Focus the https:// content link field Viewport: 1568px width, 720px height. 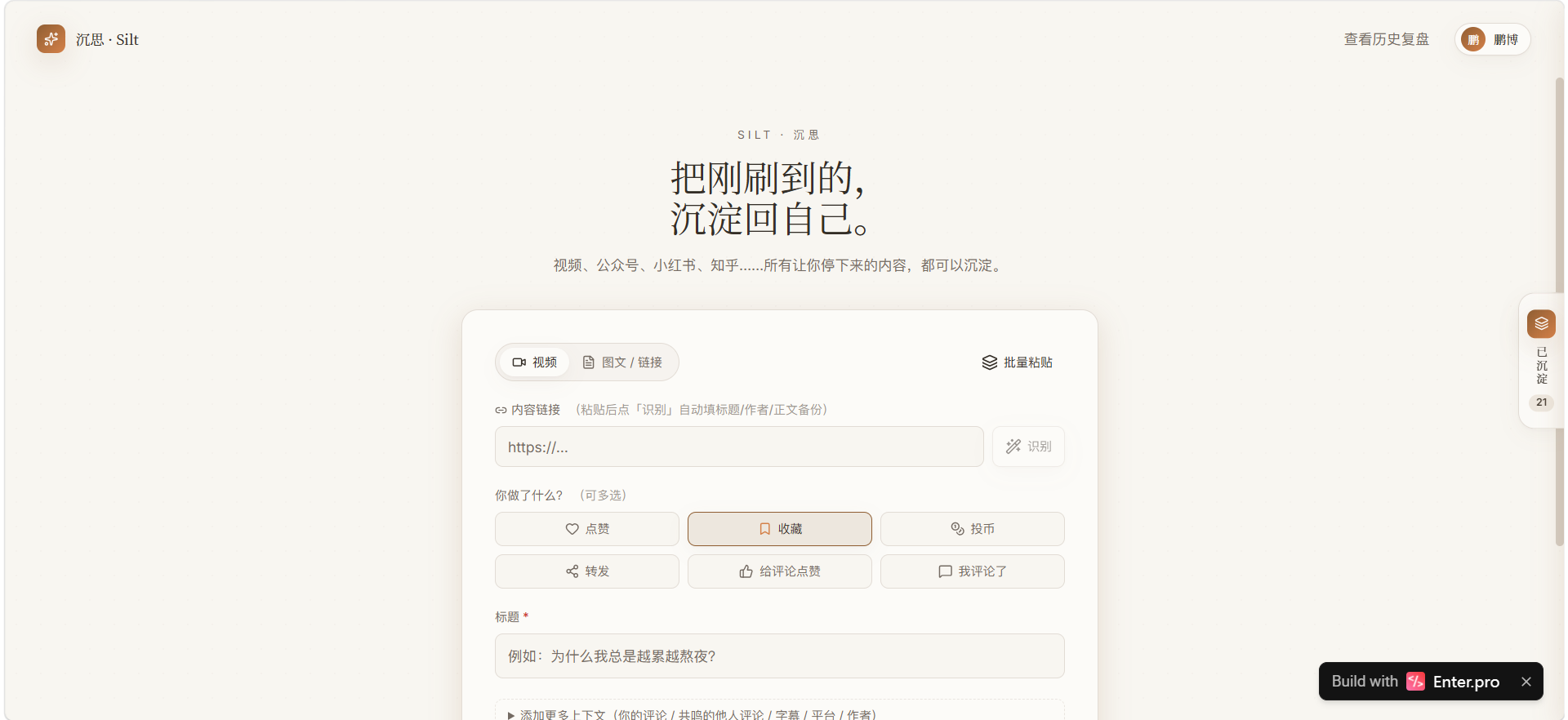739,447
